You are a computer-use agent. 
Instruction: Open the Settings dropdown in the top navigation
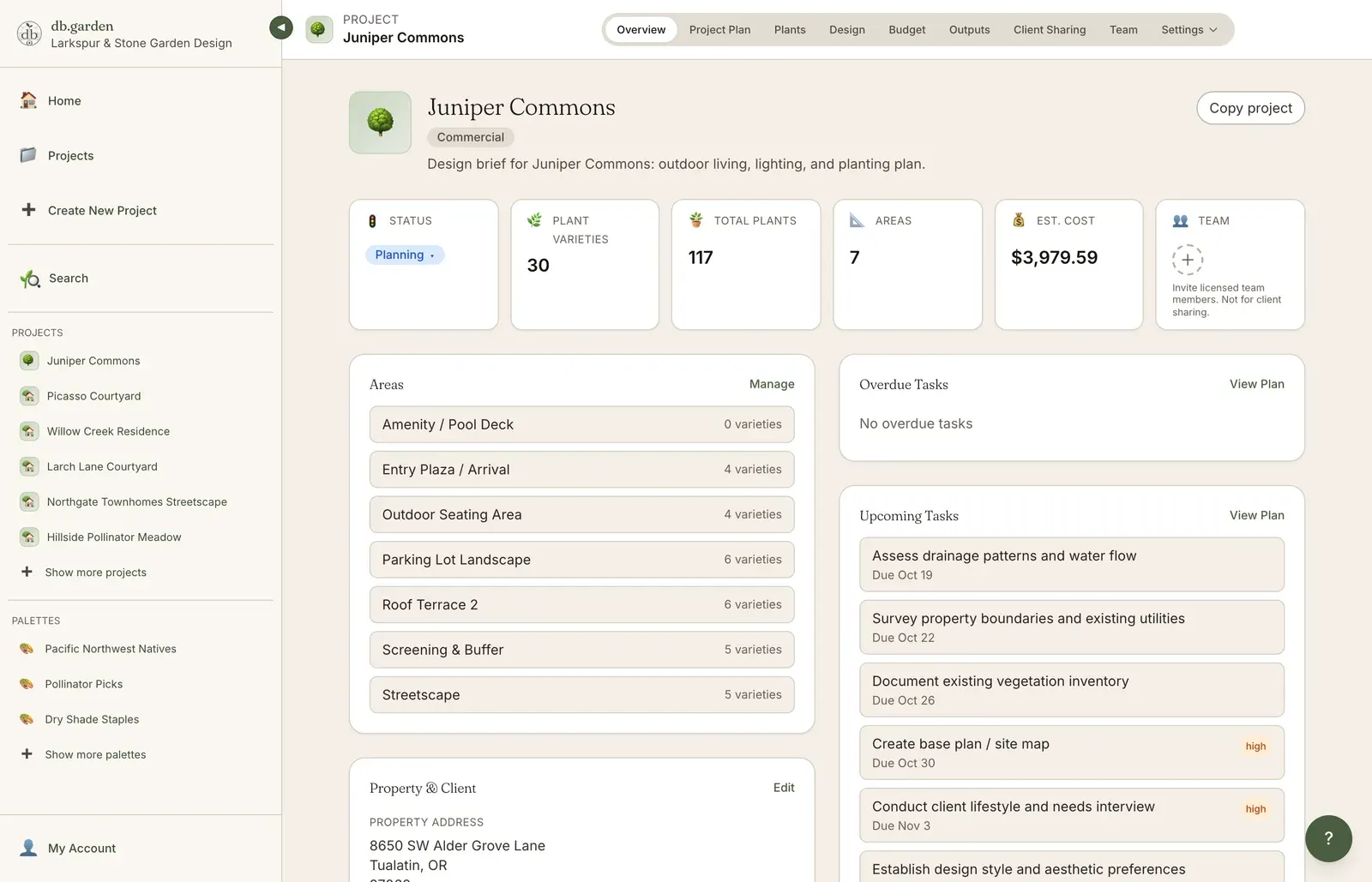pyautogui.click(x=1188, y=29)
